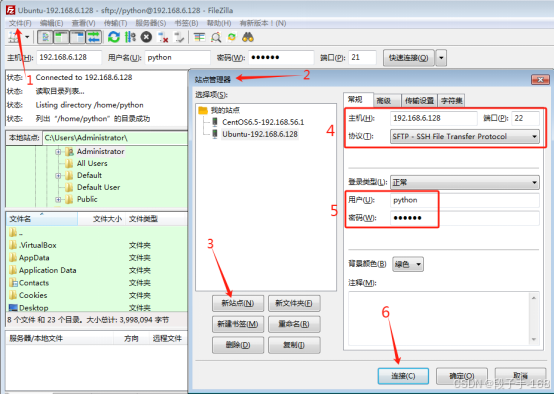Select the Desktop folder row

click(x=97, y=307)
